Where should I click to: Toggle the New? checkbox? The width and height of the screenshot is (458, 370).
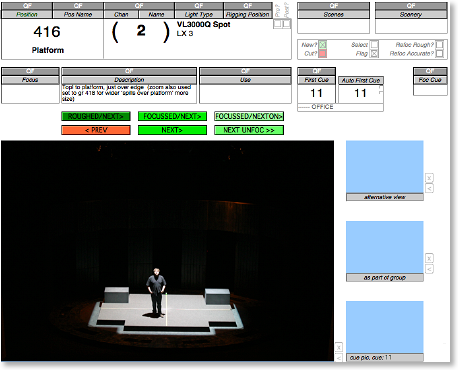click(323, 45)
